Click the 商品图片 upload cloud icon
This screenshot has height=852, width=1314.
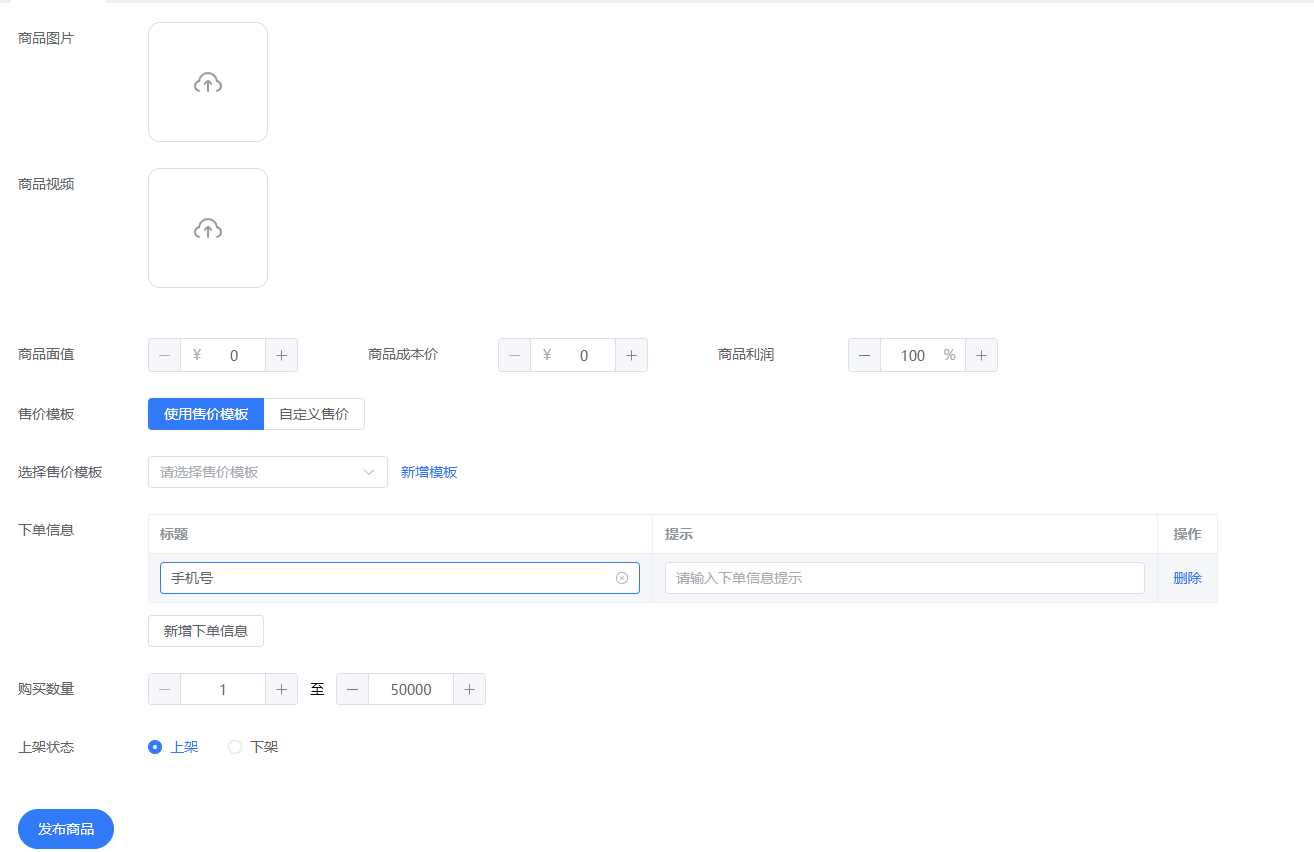[208, 83]
